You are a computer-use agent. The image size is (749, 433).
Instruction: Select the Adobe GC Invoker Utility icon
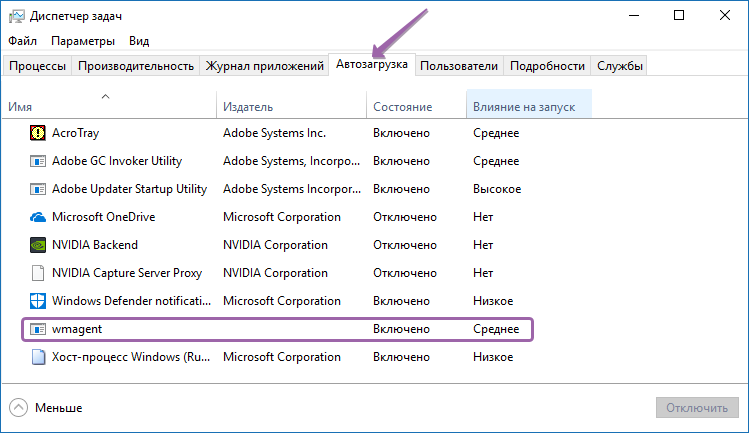point(38,160)
